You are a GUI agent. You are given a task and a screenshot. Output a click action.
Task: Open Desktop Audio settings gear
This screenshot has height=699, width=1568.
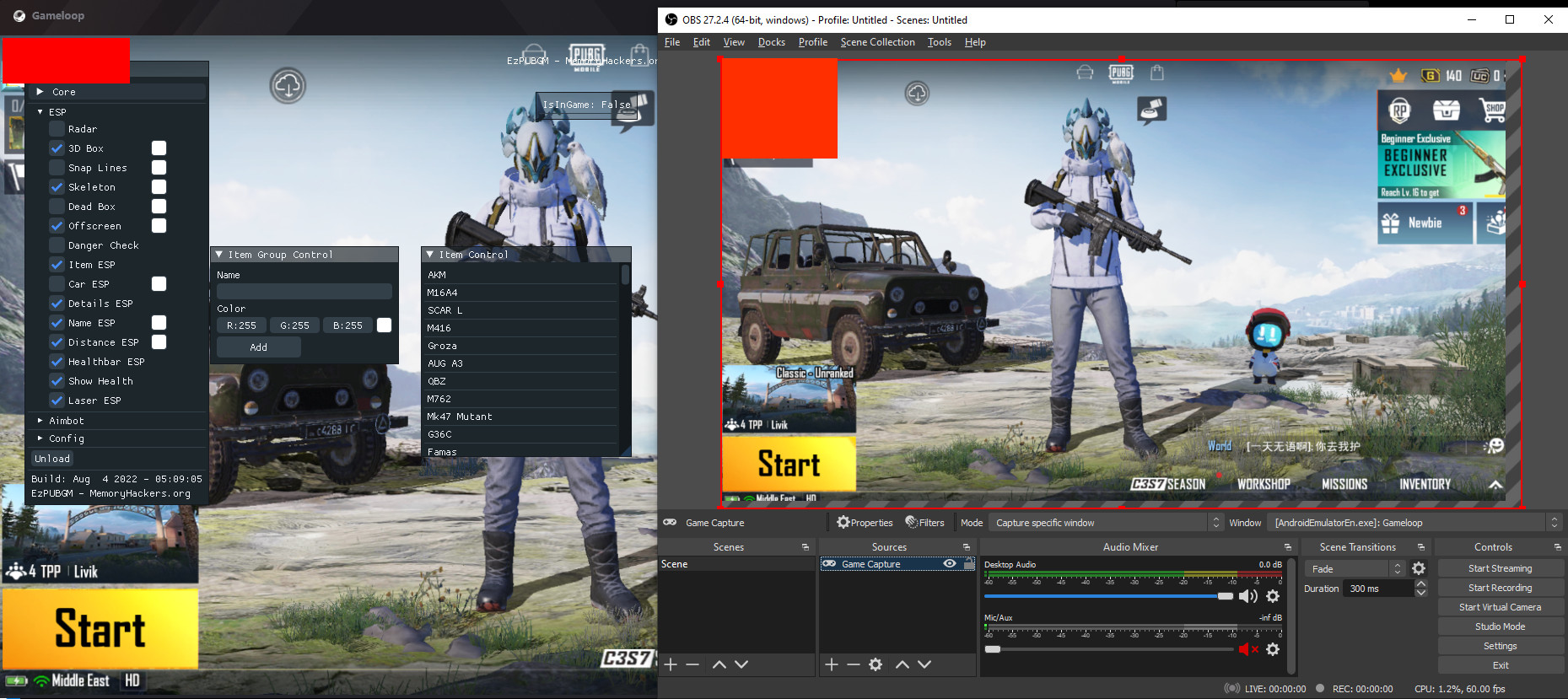[1273, 596]
